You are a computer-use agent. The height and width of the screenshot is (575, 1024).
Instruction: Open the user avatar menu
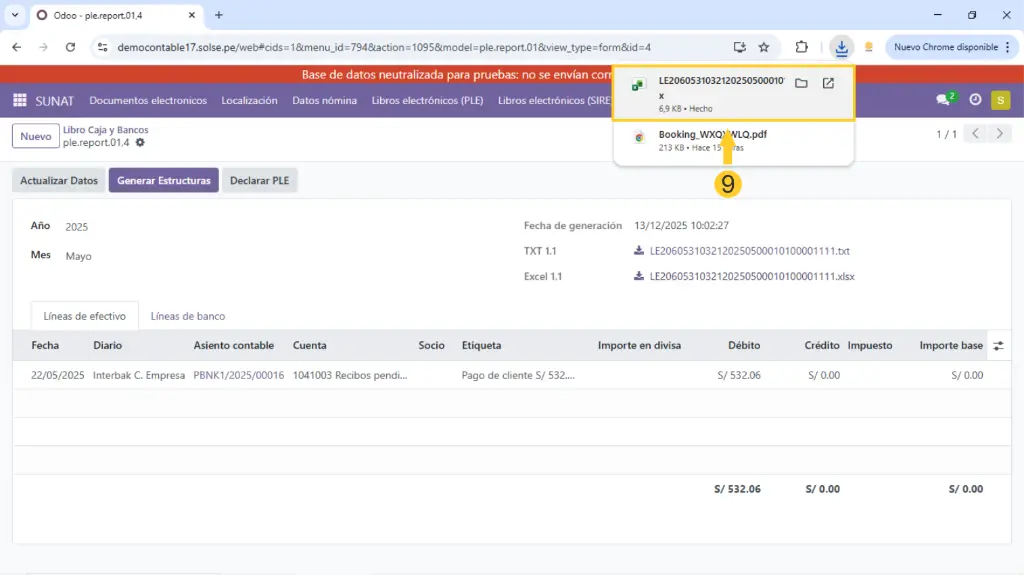pos(1000,100)
